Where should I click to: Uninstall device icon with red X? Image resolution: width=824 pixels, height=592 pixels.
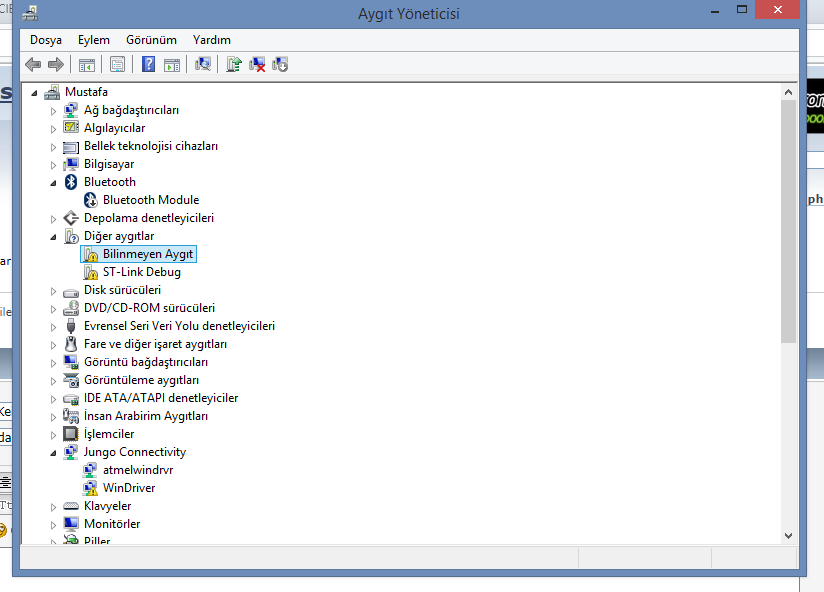tap(257, 65)
